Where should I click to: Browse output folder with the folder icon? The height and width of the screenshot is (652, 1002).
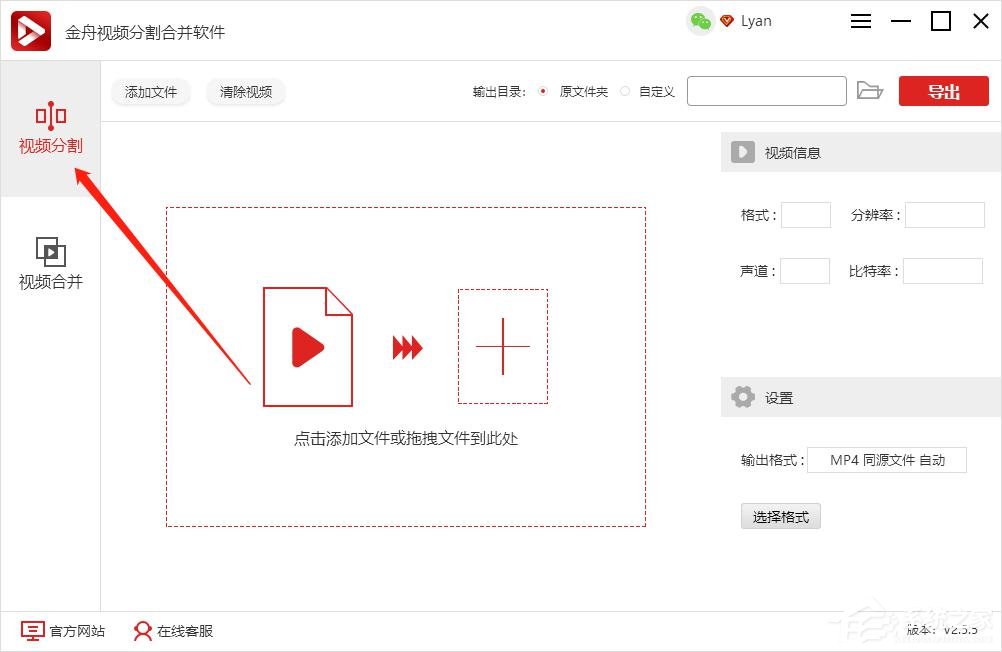(x=870, y=90)
